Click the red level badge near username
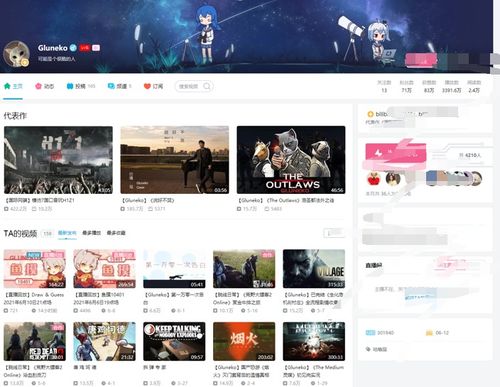Screen dimensions: 500x387 point(85,48)
